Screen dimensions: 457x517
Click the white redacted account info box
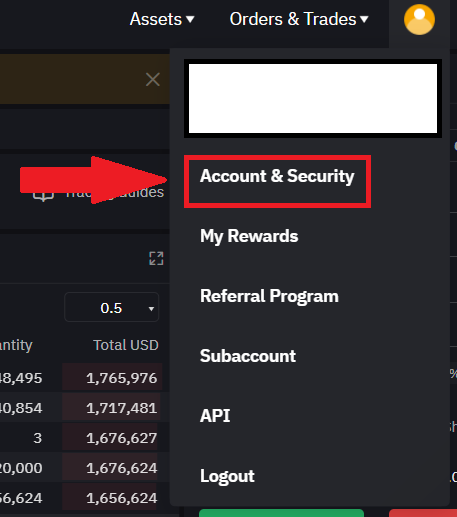pyautogui.click(x=313, y=99)
